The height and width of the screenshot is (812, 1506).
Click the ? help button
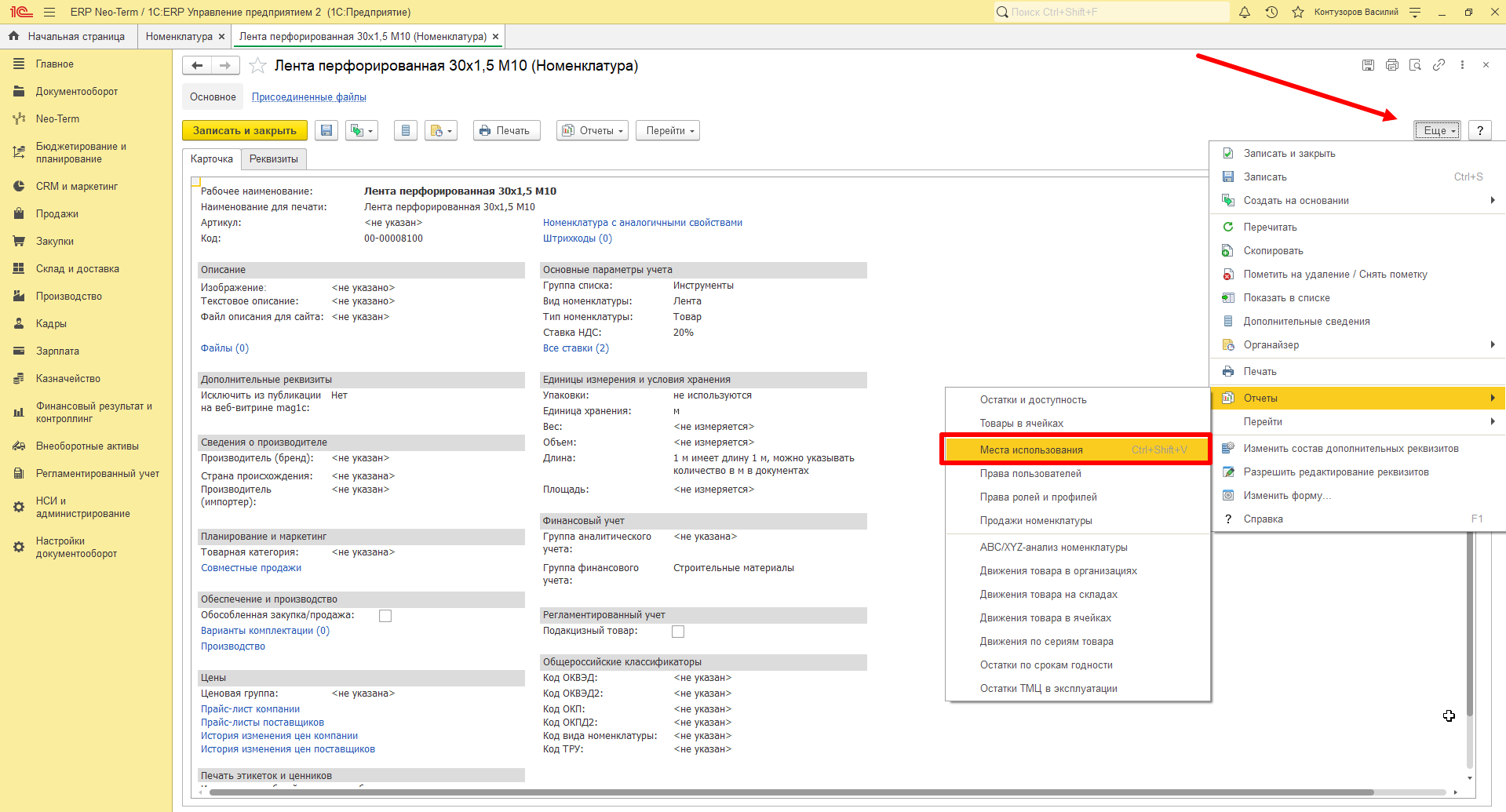[x=1480, y=131]
